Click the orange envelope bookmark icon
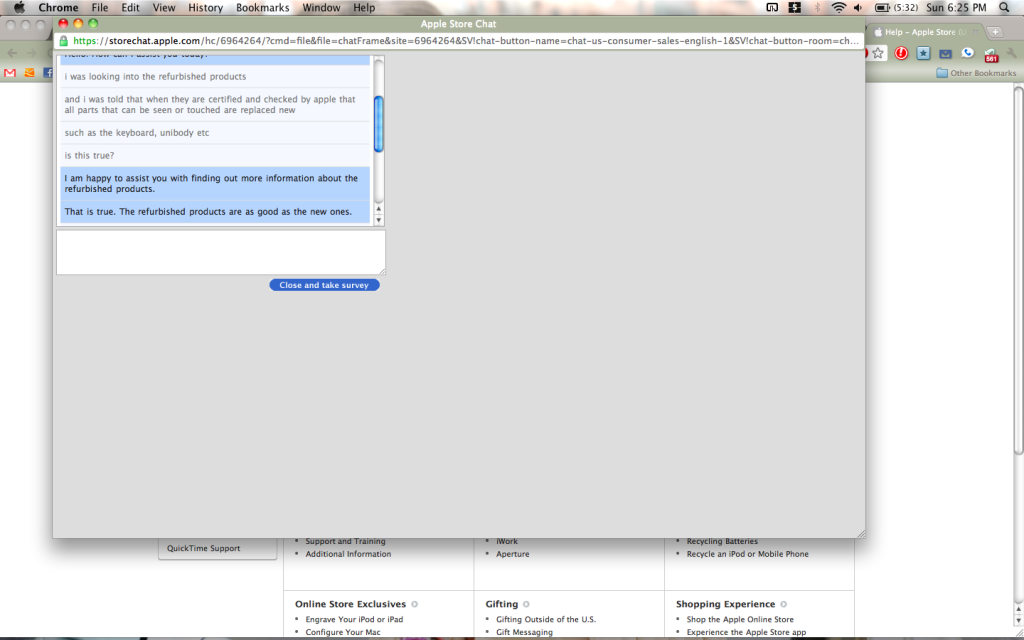The width and height of the screenshot is (1024, 640). [x=29, y=73]
